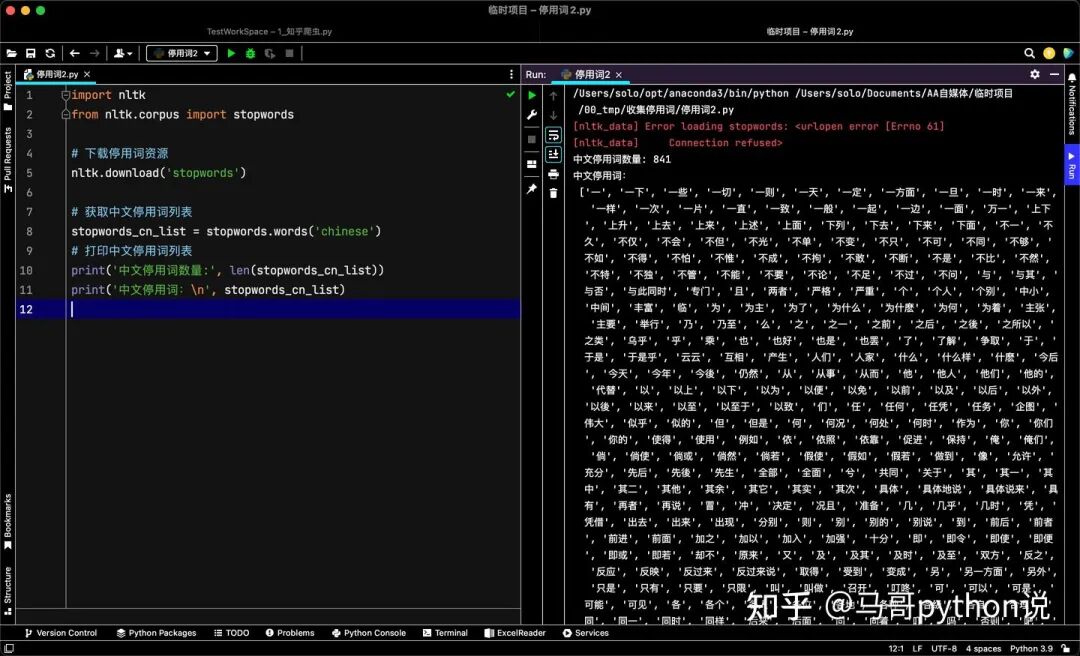The height and width of the screenshot is (656, 1080).
Task: Click the Save All disk icon
Action: [x=30, y=53]
